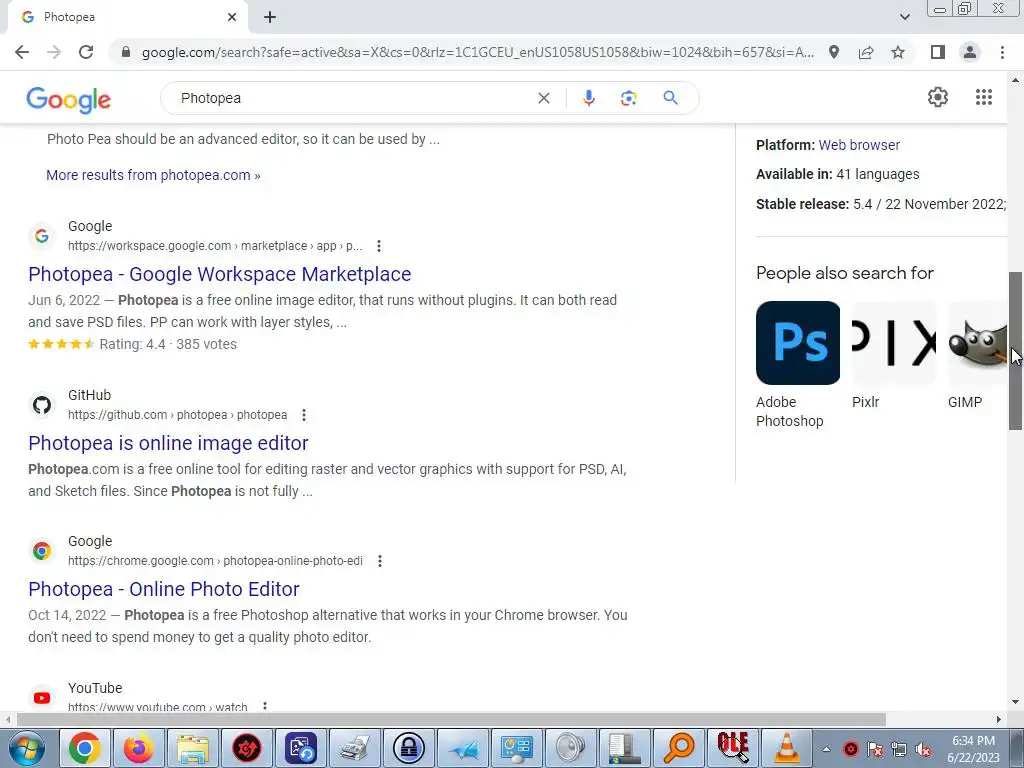The image size is (1024, 768).
Task: Search by voice microphone icon
Action: point(588,98)
